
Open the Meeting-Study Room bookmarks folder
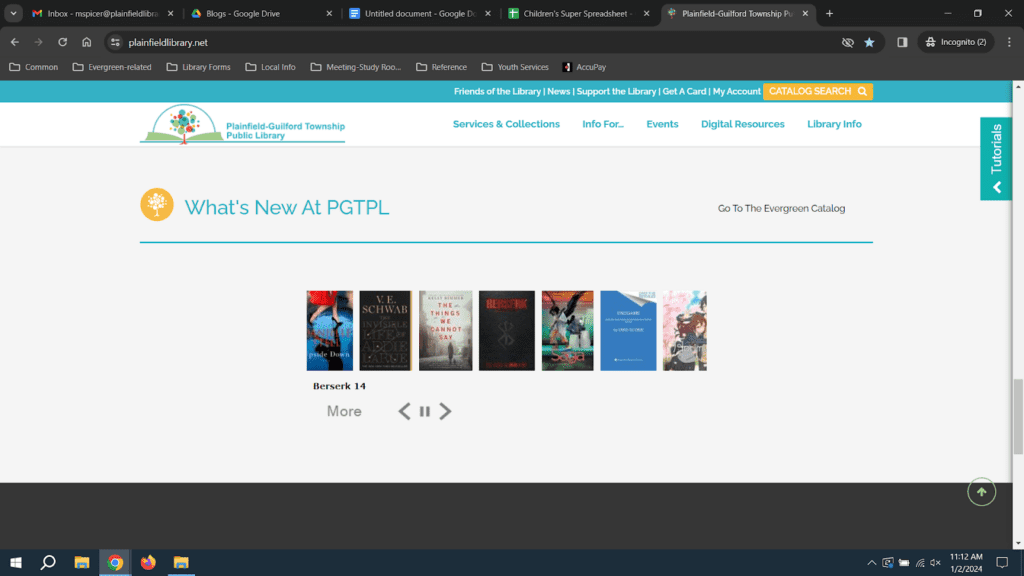coord(356,67)
